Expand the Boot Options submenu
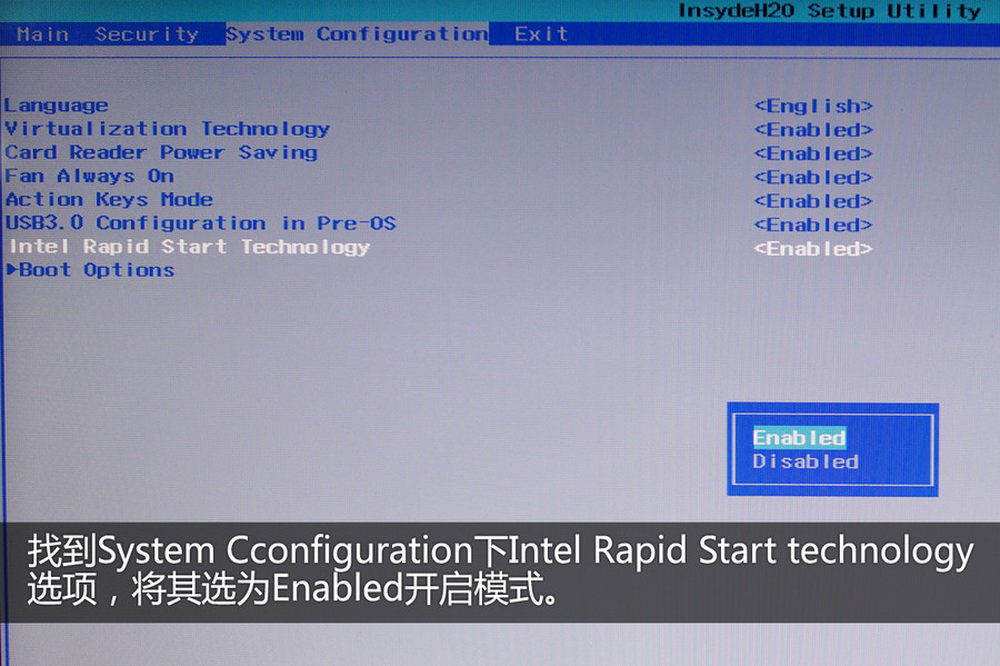Image resolution: width=1000 pixels, height=666 pixels. tap(91, 270)
